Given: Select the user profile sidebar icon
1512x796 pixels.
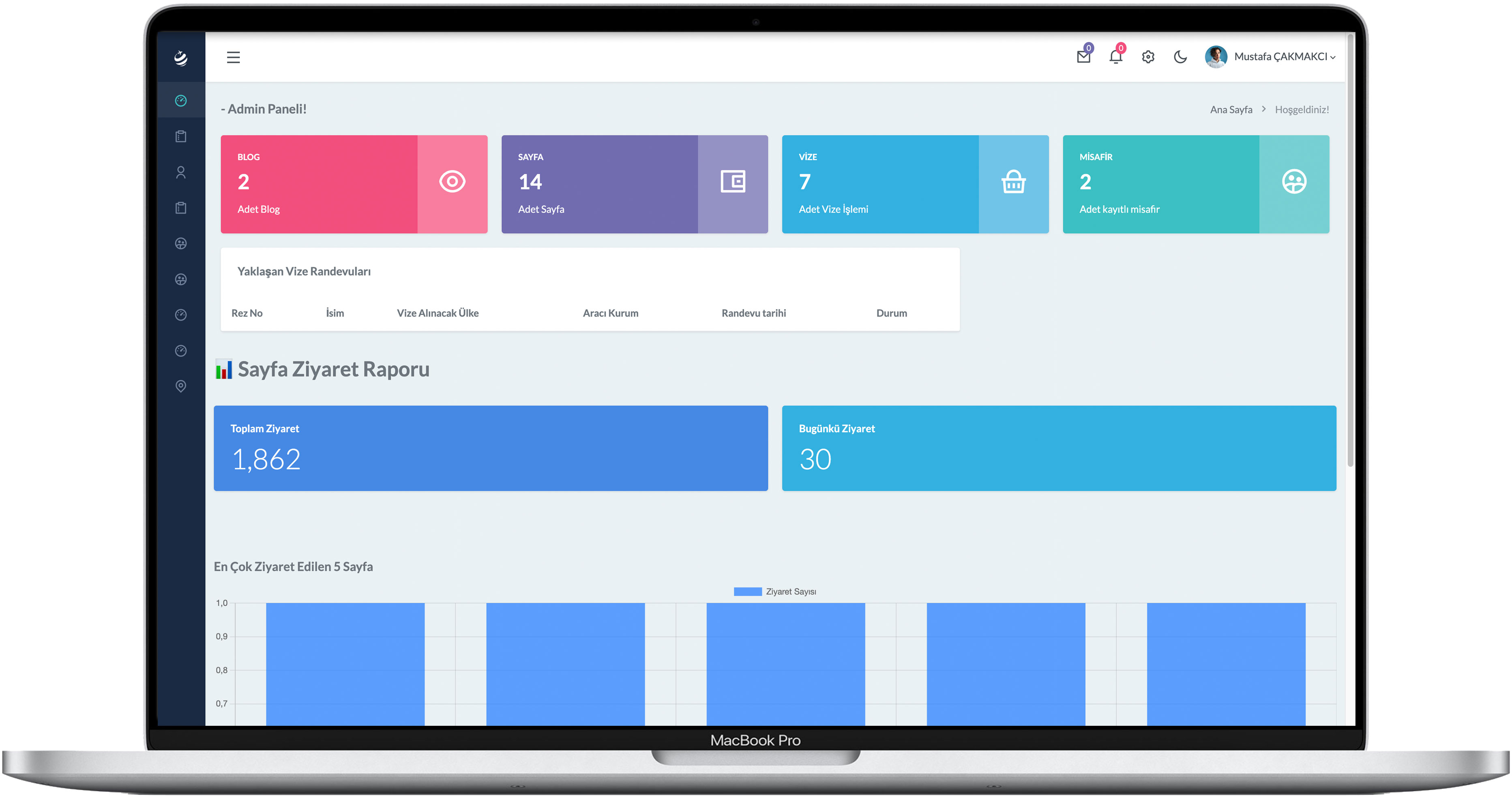Looking at the screenshot, I should pos(181,172).
